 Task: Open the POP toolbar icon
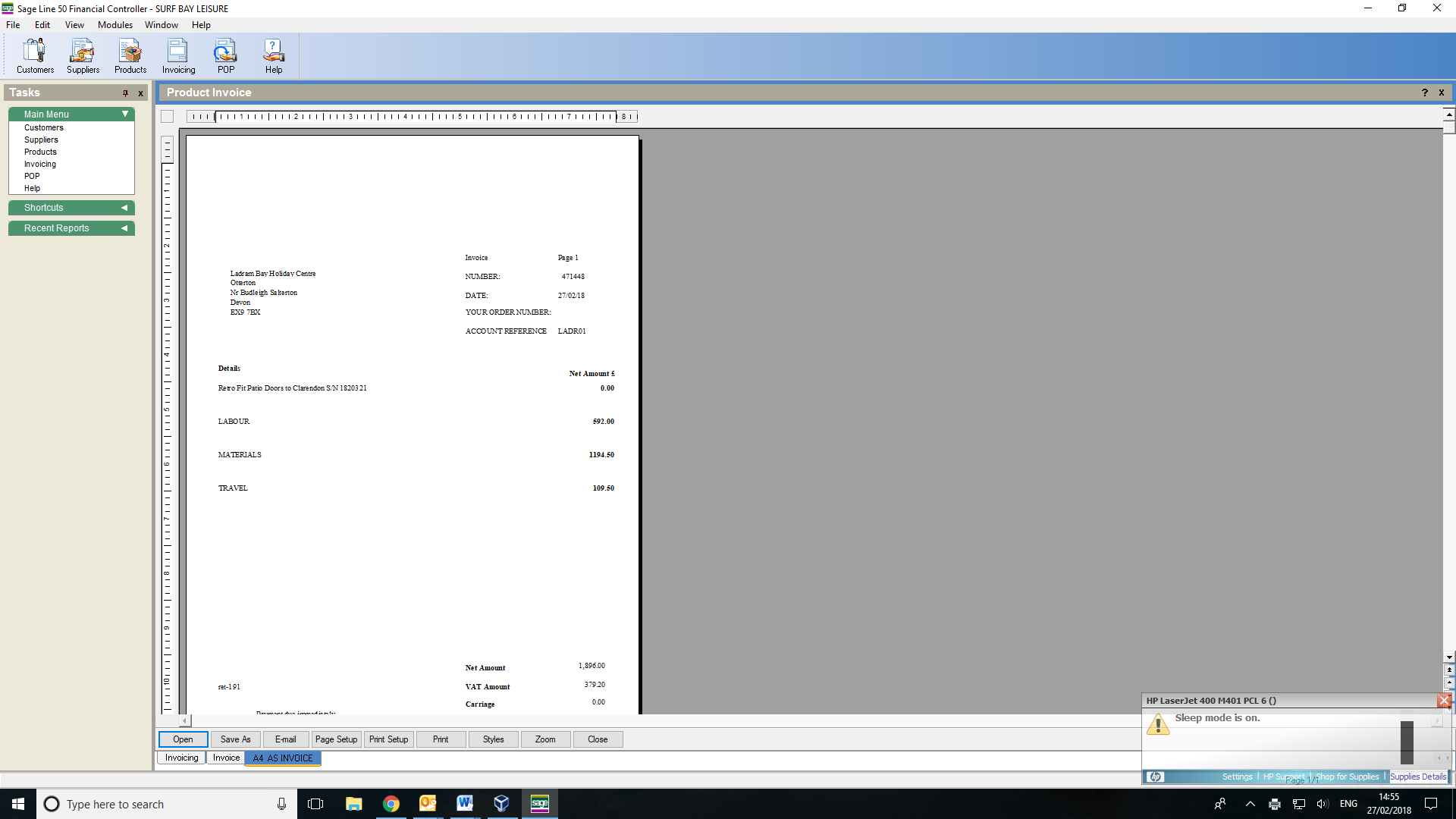pos(226,56)
